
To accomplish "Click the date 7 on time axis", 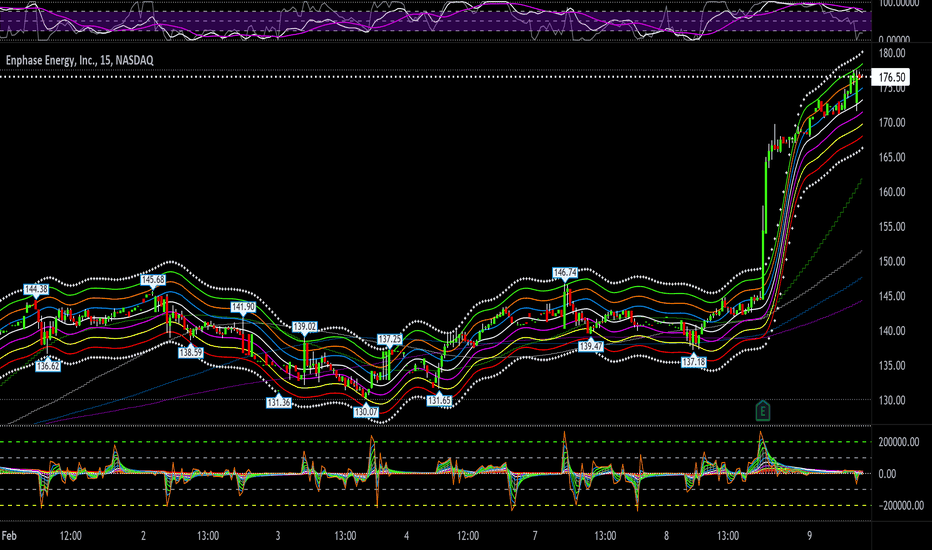I will point(535,536).
